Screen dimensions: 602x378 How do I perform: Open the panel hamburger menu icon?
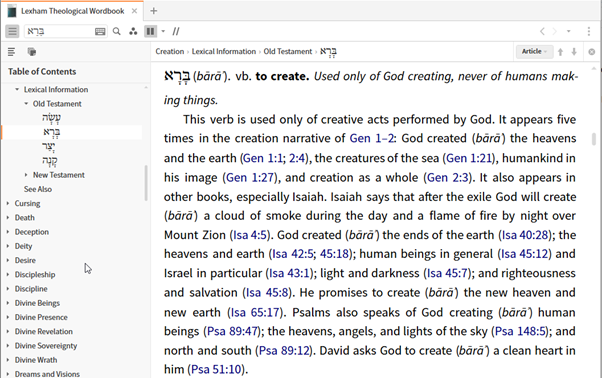pos(12,31)
